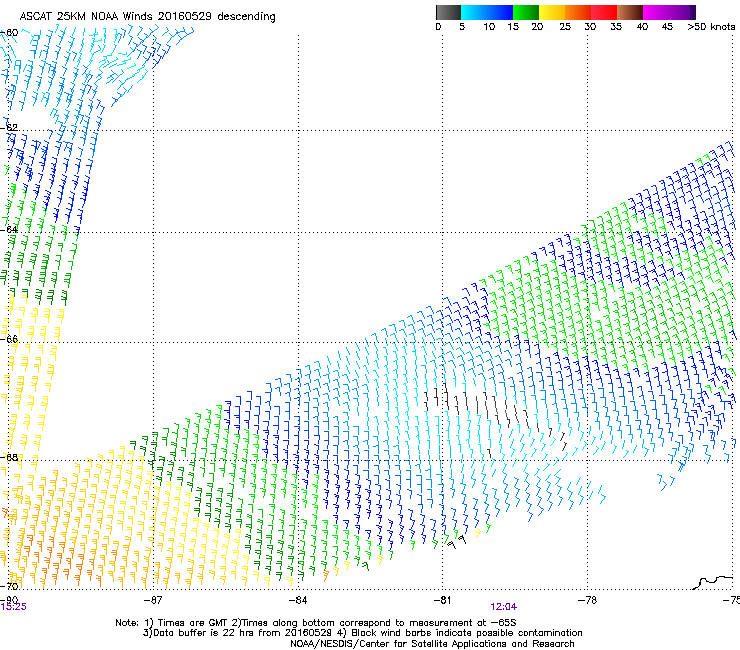Click the '-60' latitude axis label
The height and width of the screenshot is (650, 740).
pyautogui.click(x=9, y=33)
